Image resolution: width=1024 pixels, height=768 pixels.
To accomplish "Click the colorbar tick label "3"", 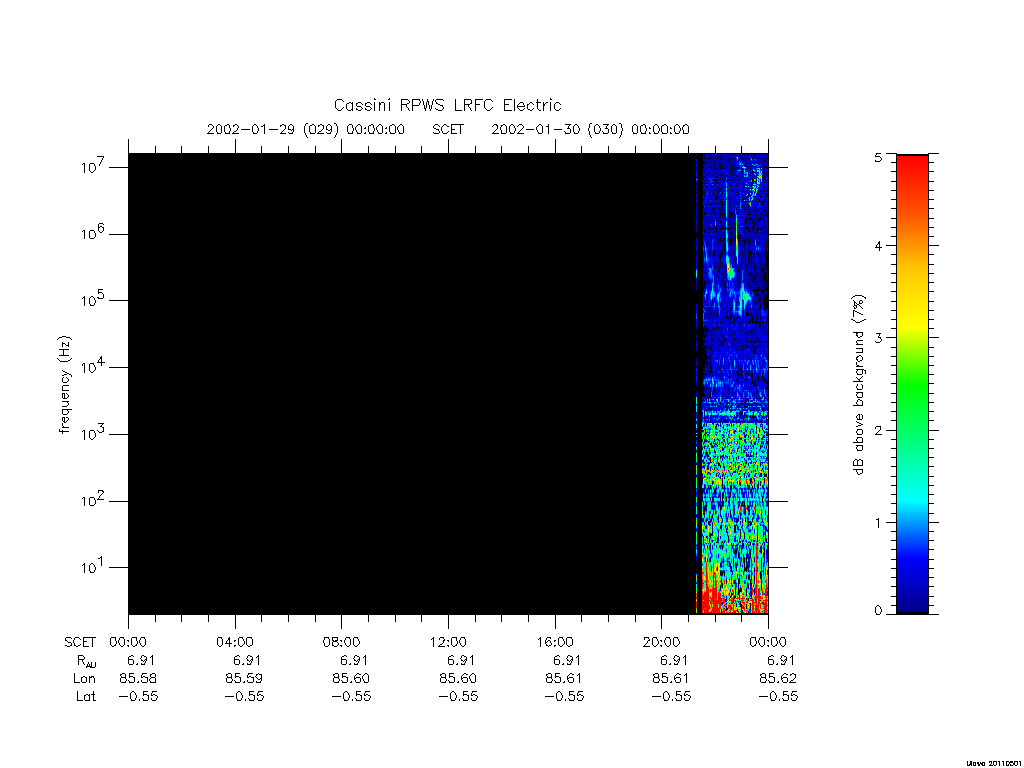I will tap(878, 338).
